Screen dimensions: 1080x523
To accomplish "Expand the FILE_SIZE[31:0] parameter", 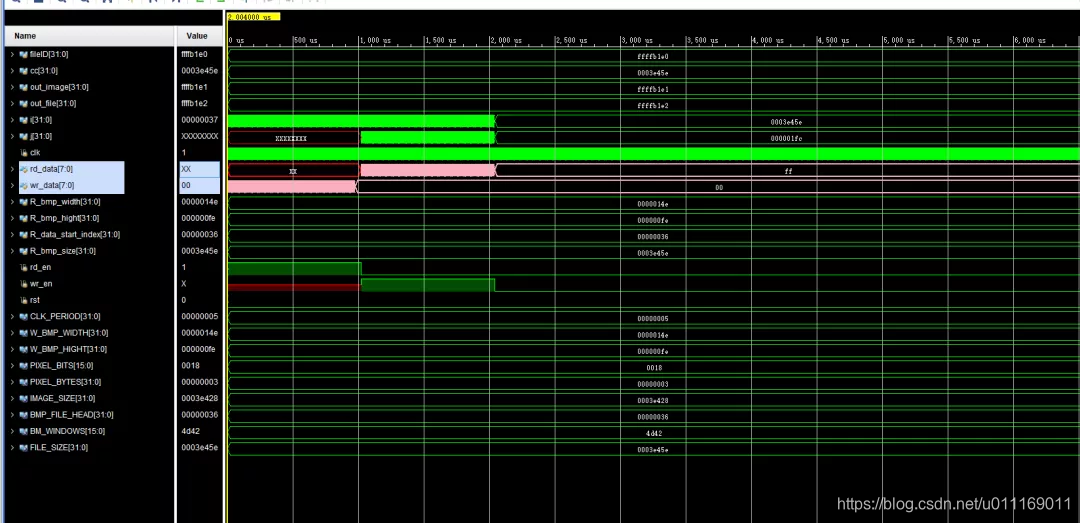I will 12,448.
